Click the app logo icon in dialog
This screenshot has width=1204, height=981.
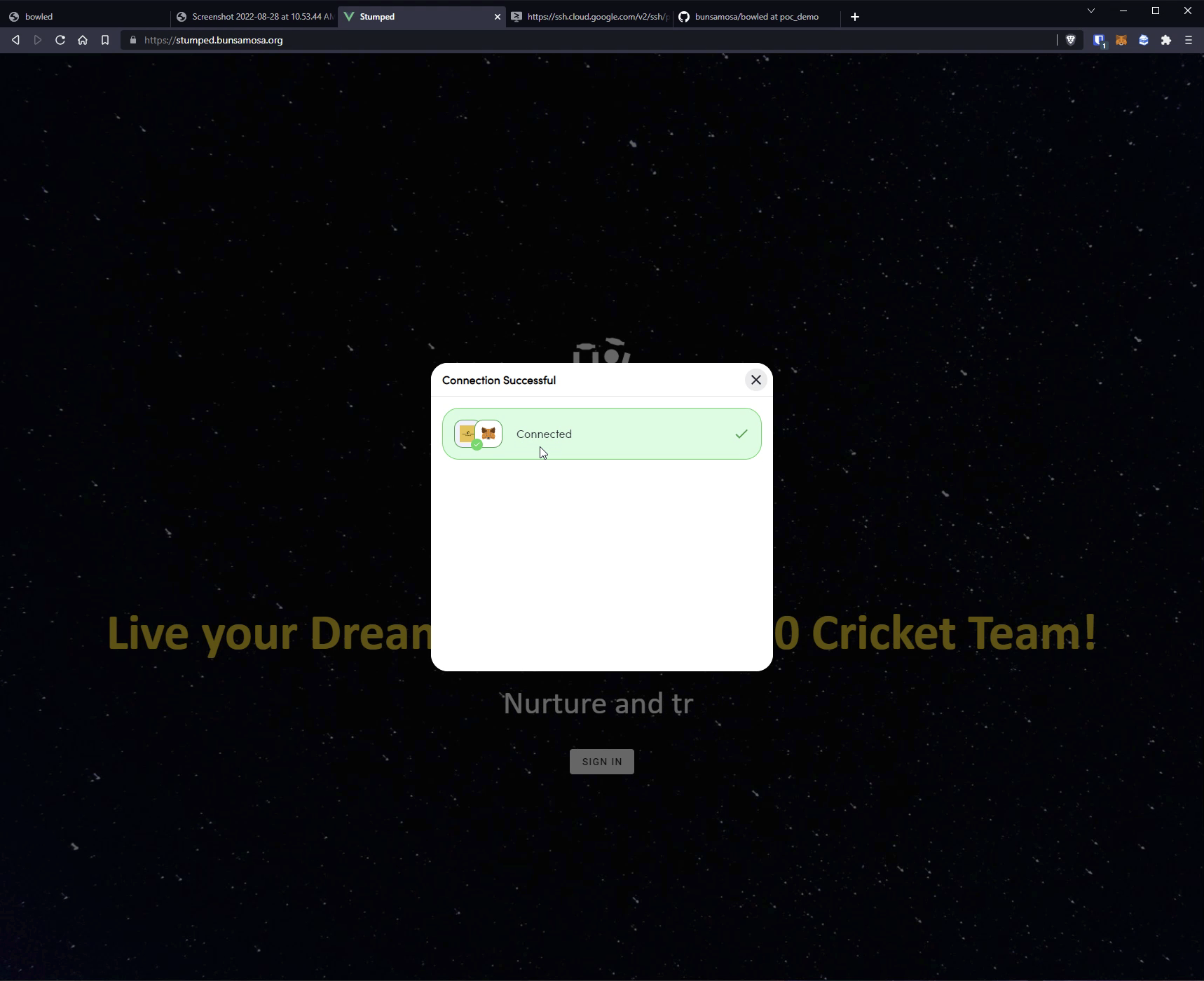(467, 434)
